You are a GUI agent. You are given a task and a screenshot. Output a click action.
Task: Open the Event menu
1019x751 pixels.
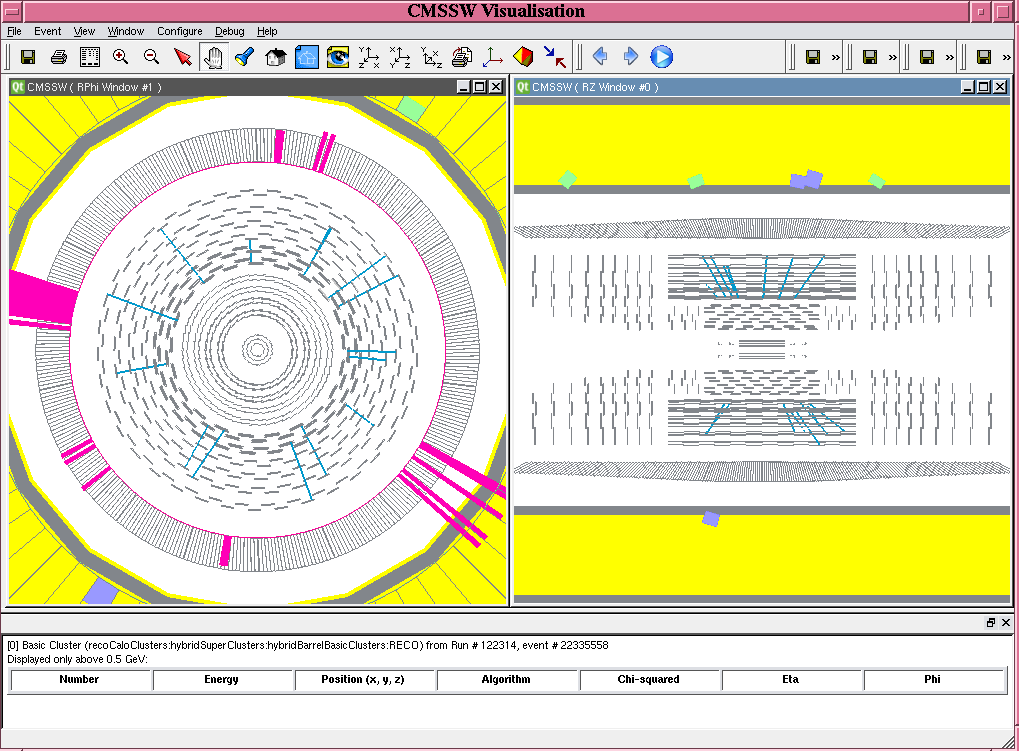(47, 31)
